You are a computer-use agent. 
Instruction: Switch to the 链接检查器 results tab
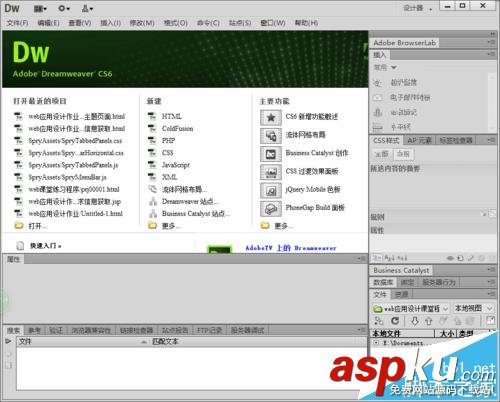click(x=136, y=330)
